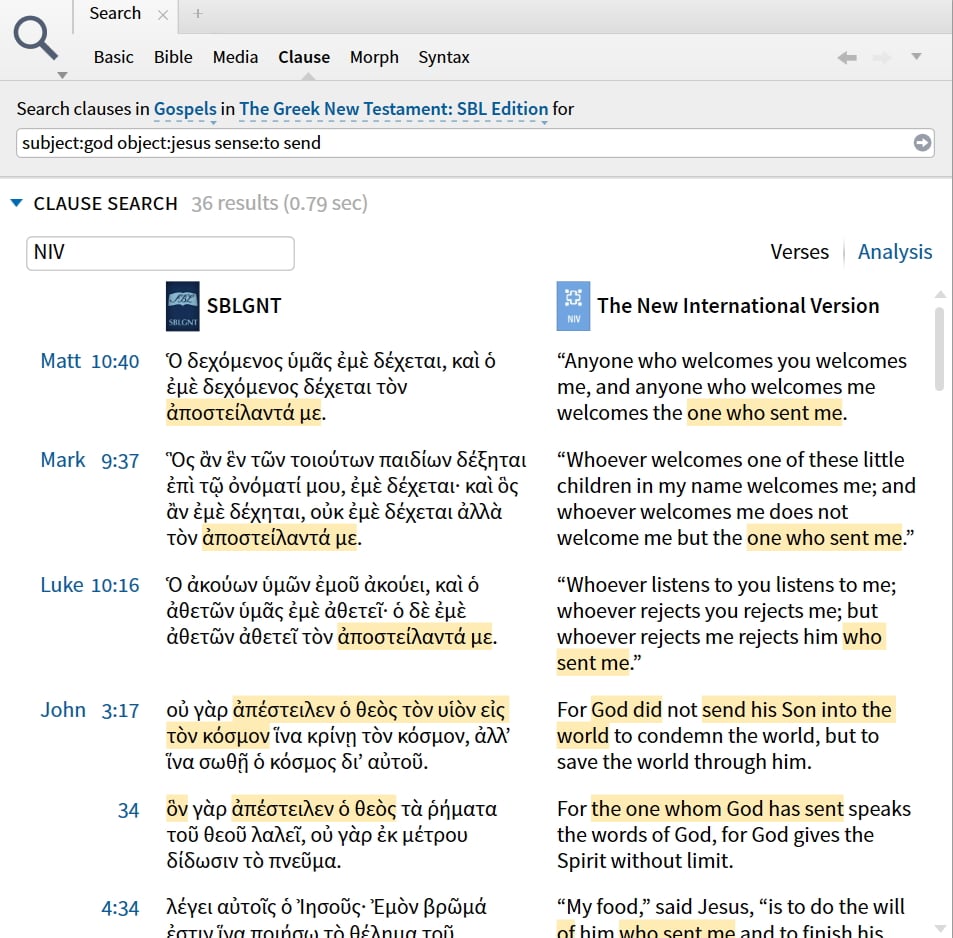
Task: Switch to Media search type
Action: point(235,57)
